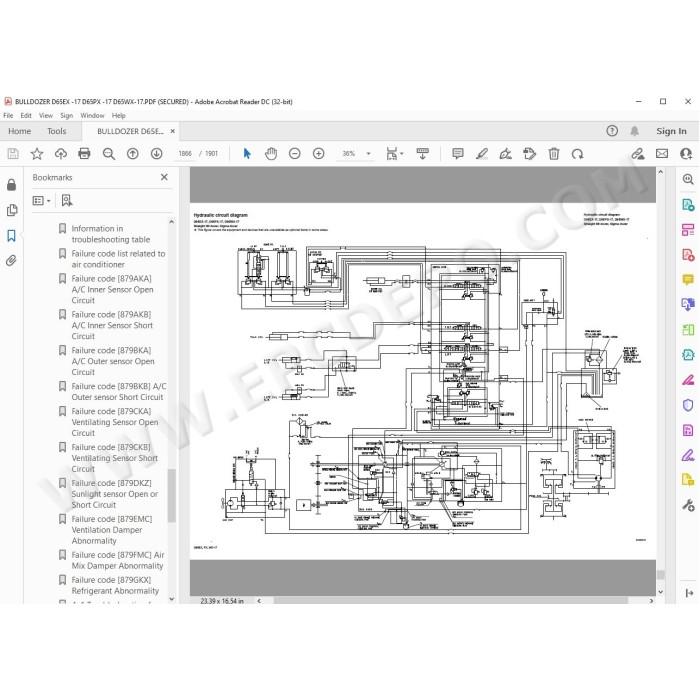Open bookmark Failure code [879AKB]
Screen dimensions: 700x700
[112, 325]
